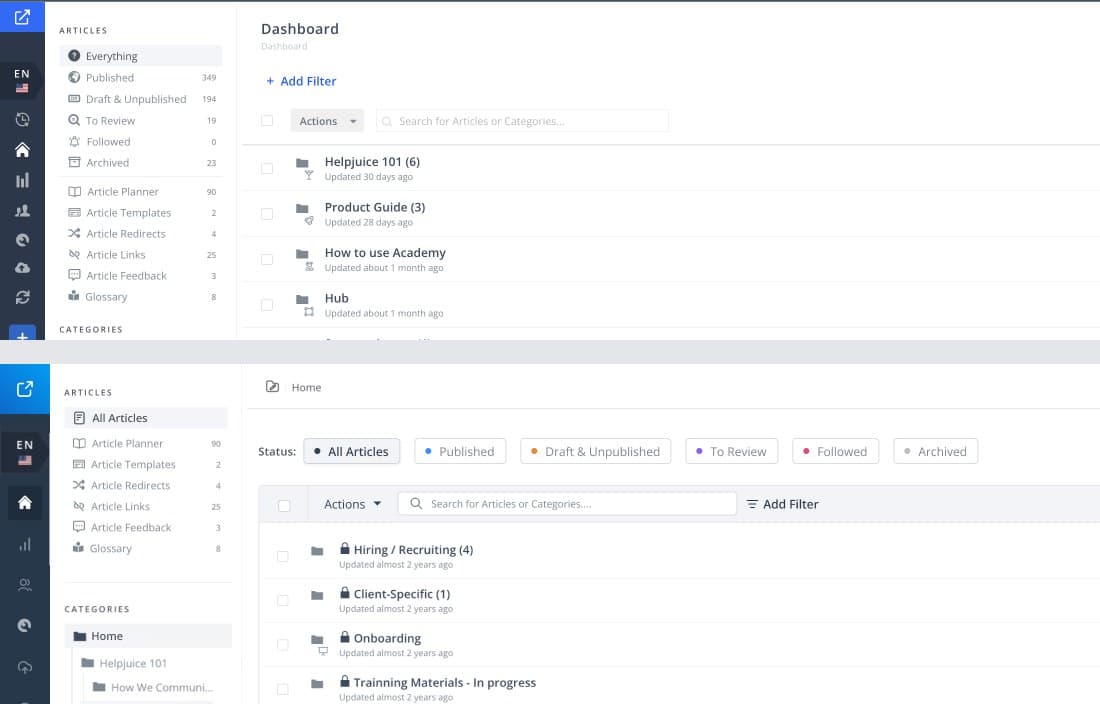Select the Published status pill

tap(460, 452)
